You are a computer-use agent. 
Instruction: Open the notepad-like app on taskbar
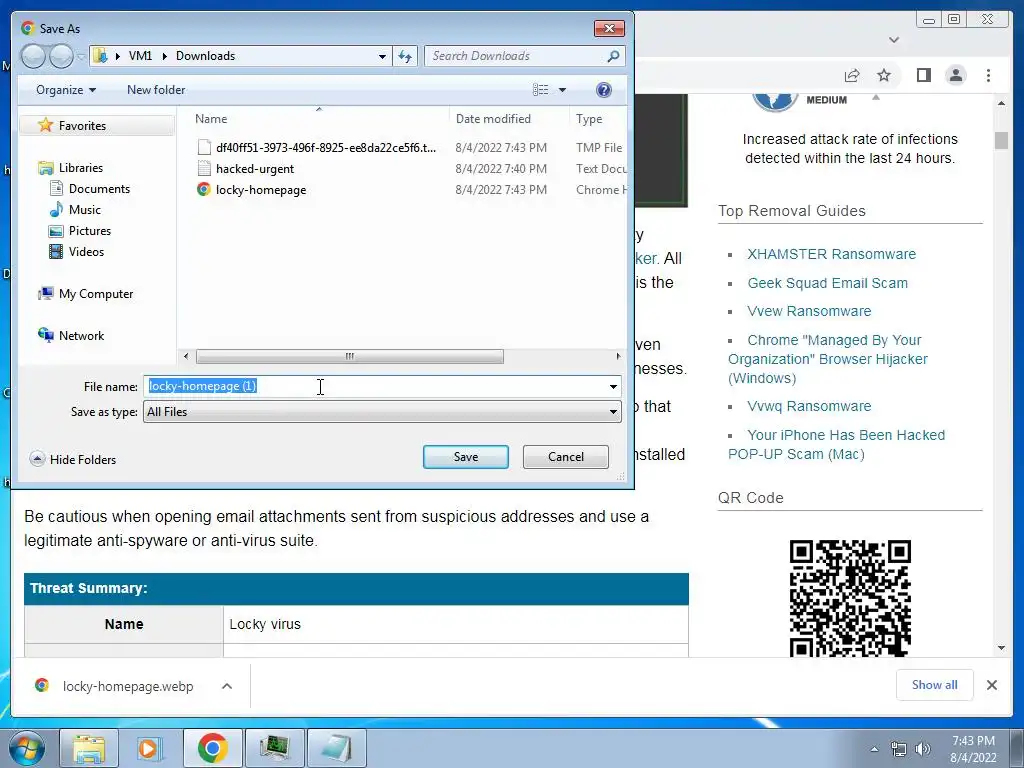point(336,748)
